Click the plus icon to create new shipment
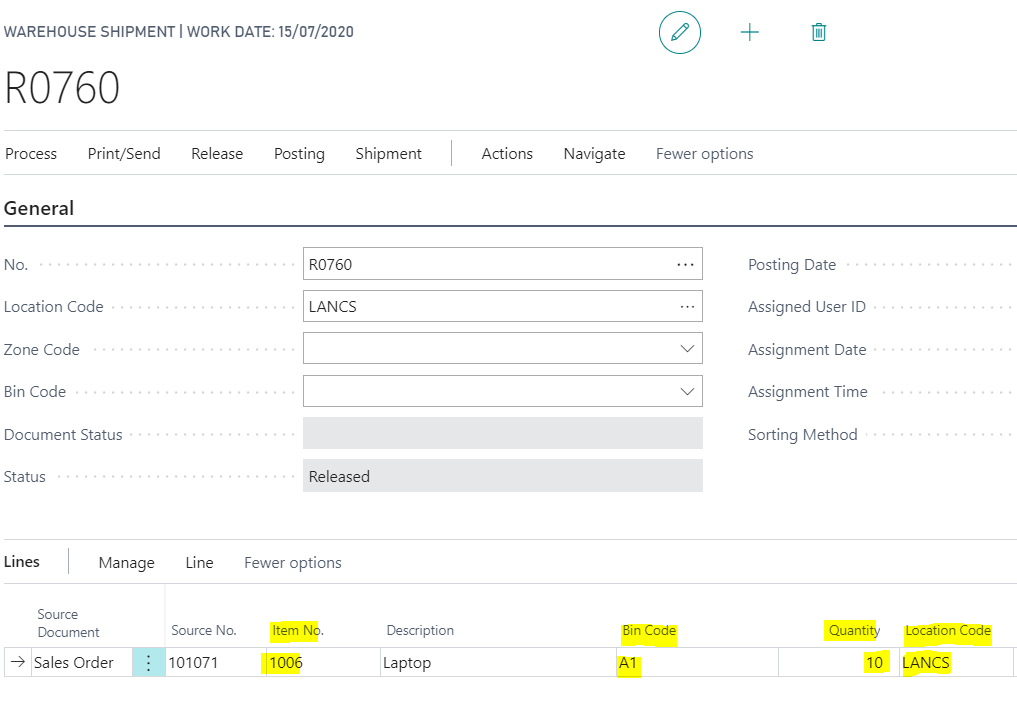This screenshot has width=1017, height=701. (749, 32)
